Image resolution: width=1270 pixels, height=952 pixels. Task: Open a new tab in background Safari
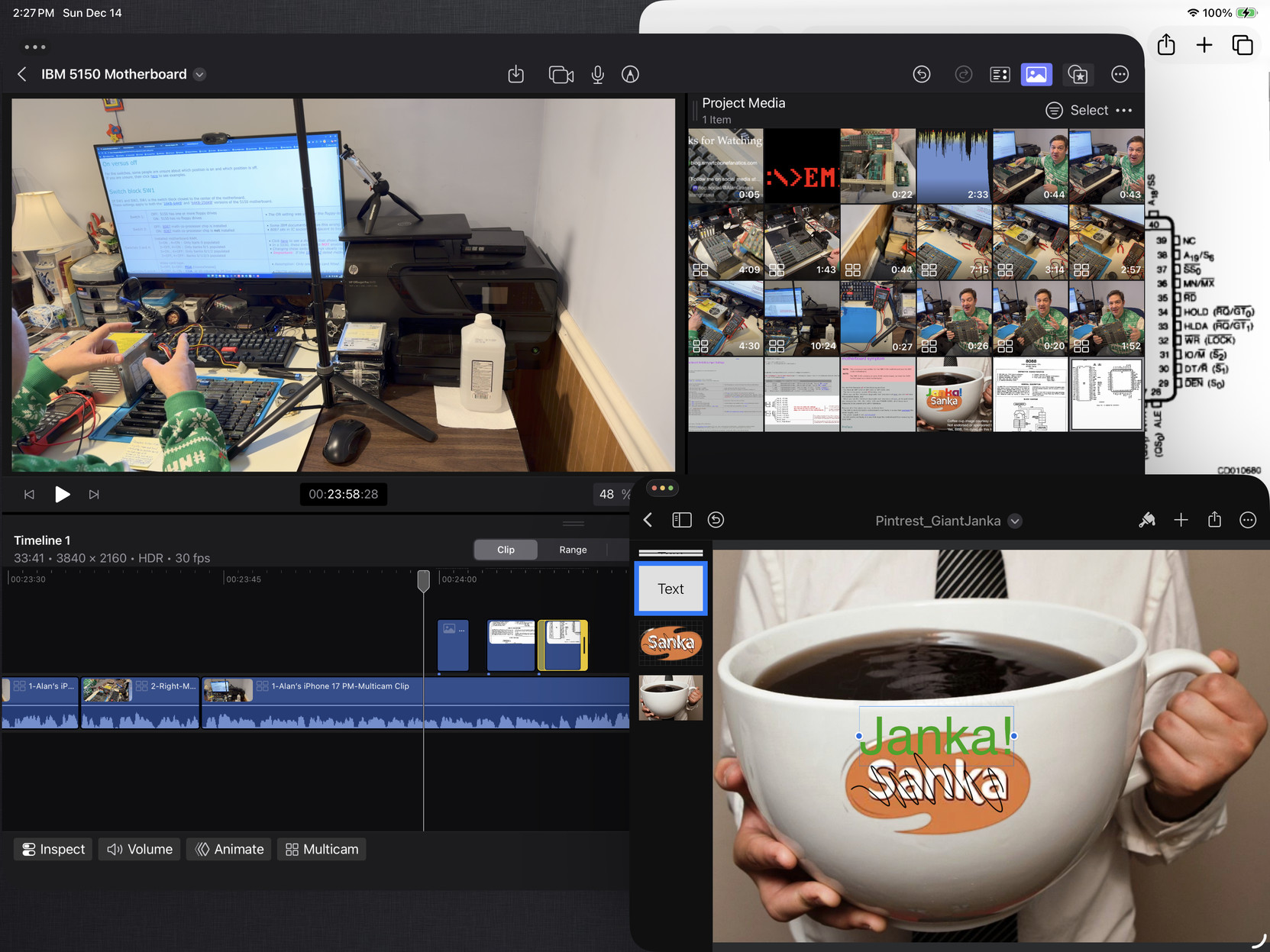click(x=1204, y=45)
